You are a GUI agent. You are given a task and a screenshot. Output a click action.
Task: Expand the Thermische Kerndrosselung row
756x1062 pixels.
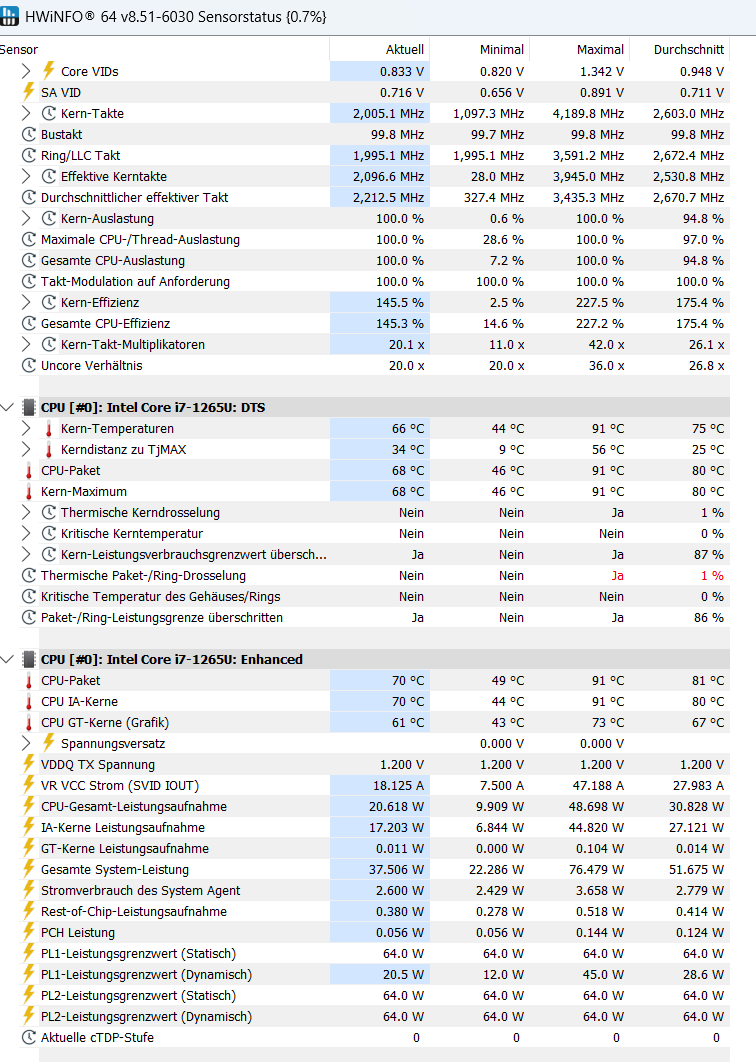tap(26, 512)
